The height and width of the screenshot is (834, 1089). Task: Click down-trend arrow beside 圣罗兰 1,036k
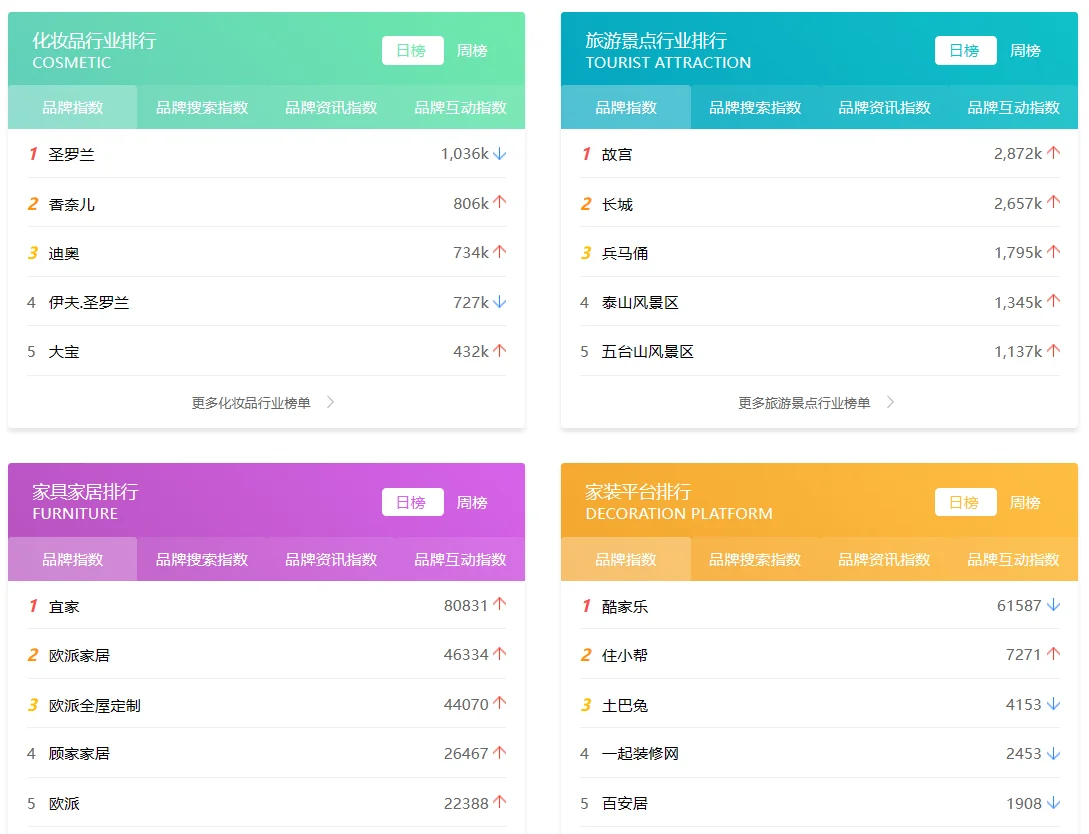point(499,153)
